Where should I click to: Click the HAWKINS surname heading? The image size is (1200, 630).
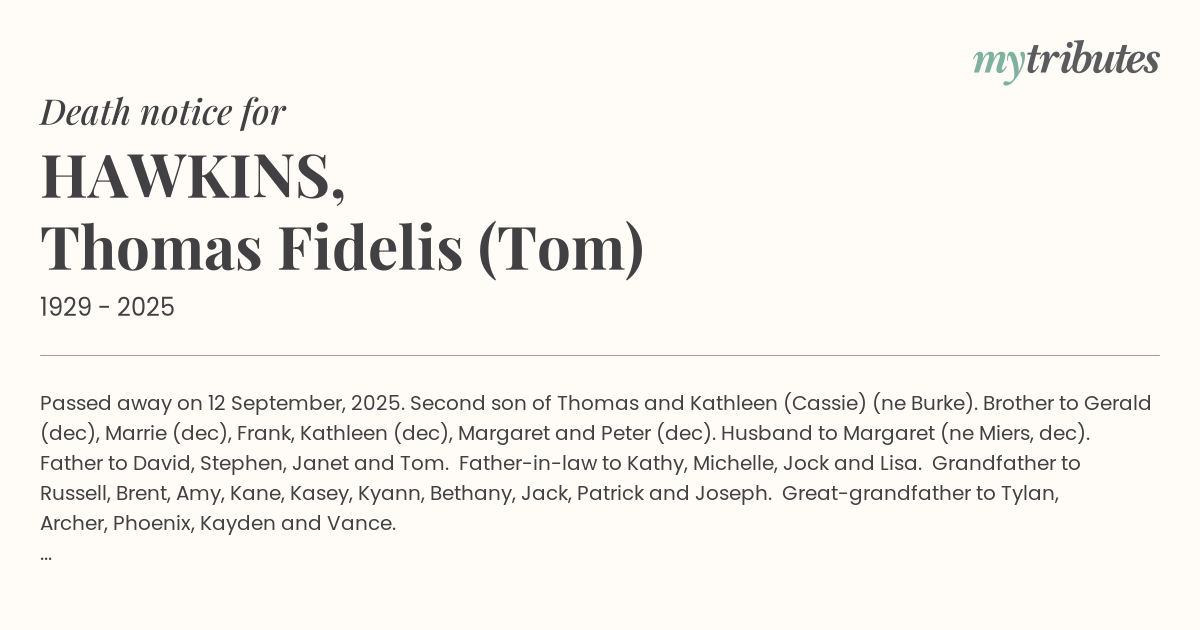[193, 176]
